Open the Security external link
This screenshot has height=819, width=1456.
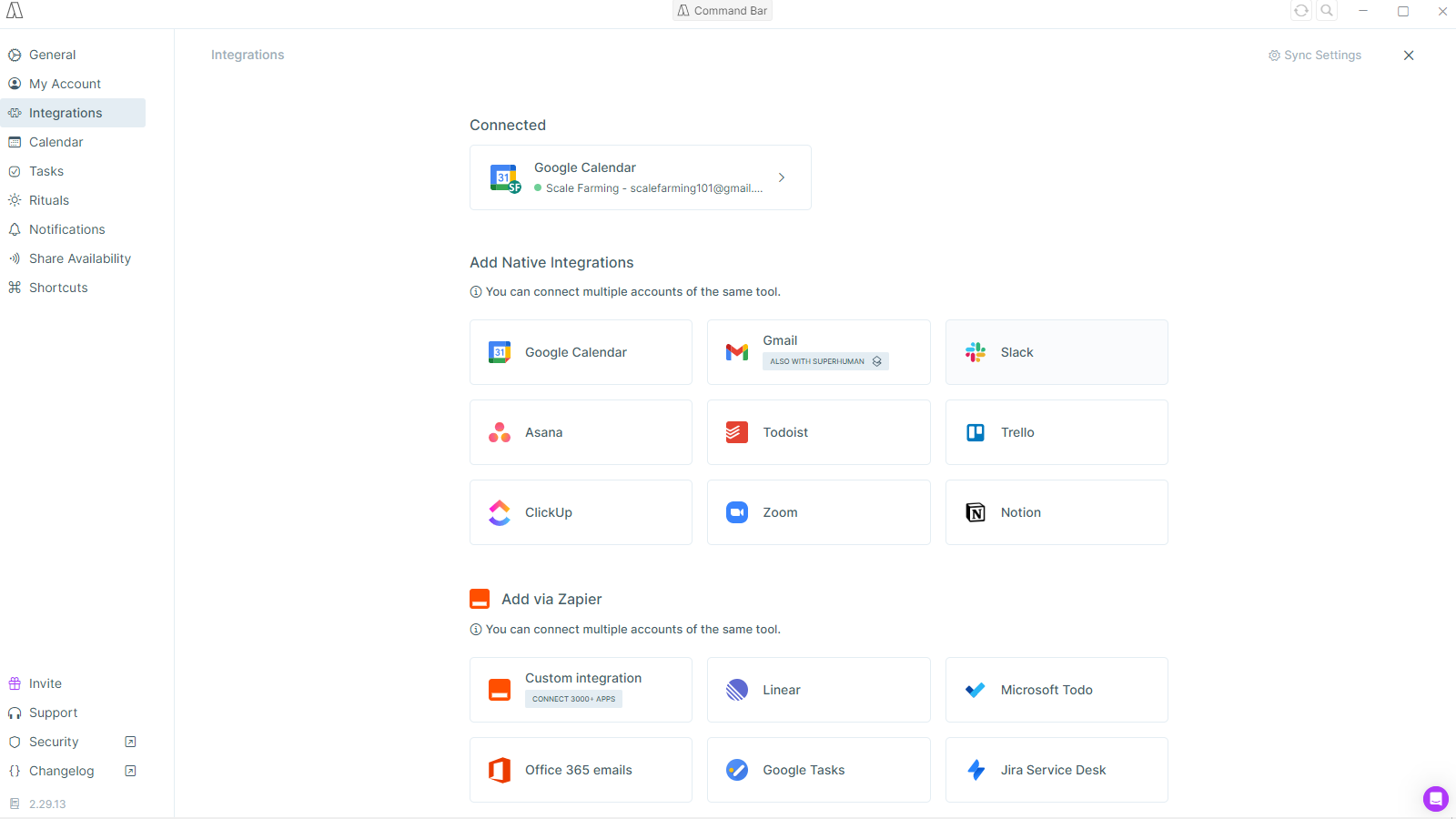(73, 742)
